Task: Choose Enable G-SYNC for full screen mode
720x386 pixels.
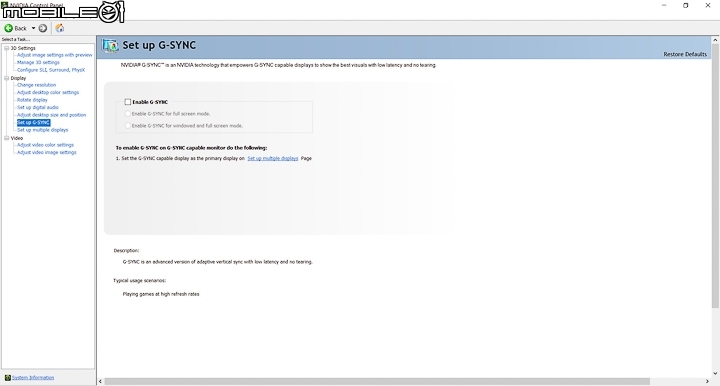Action: 128,114
